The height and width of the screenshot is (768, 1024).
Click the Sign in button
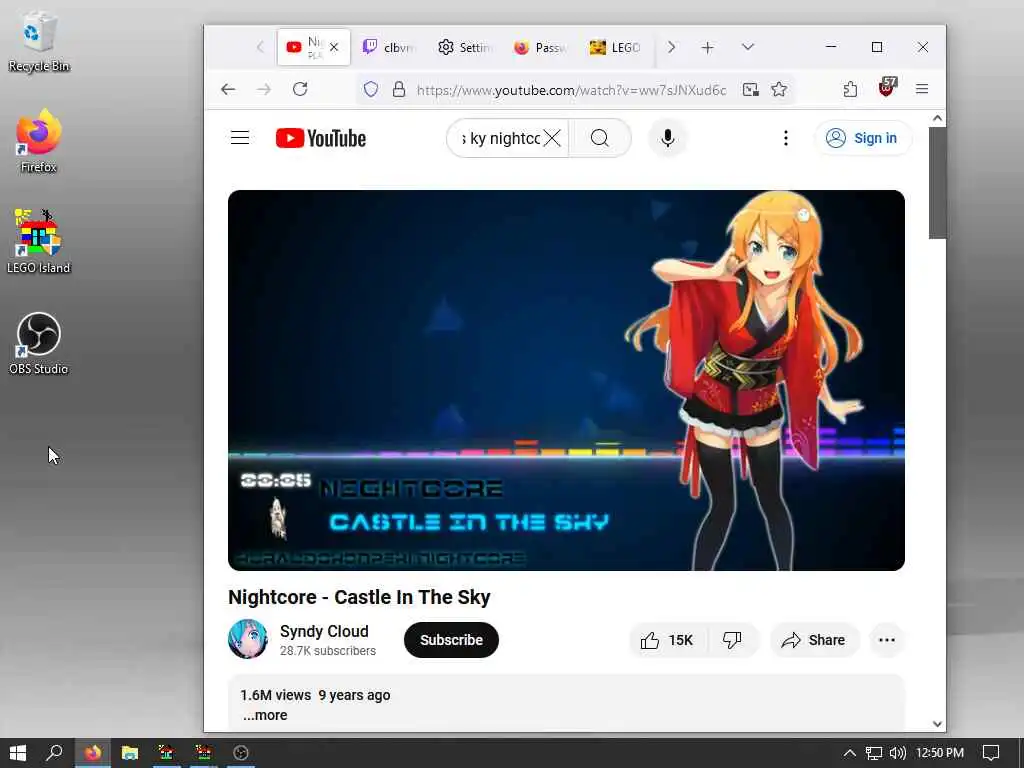(863, 138)
